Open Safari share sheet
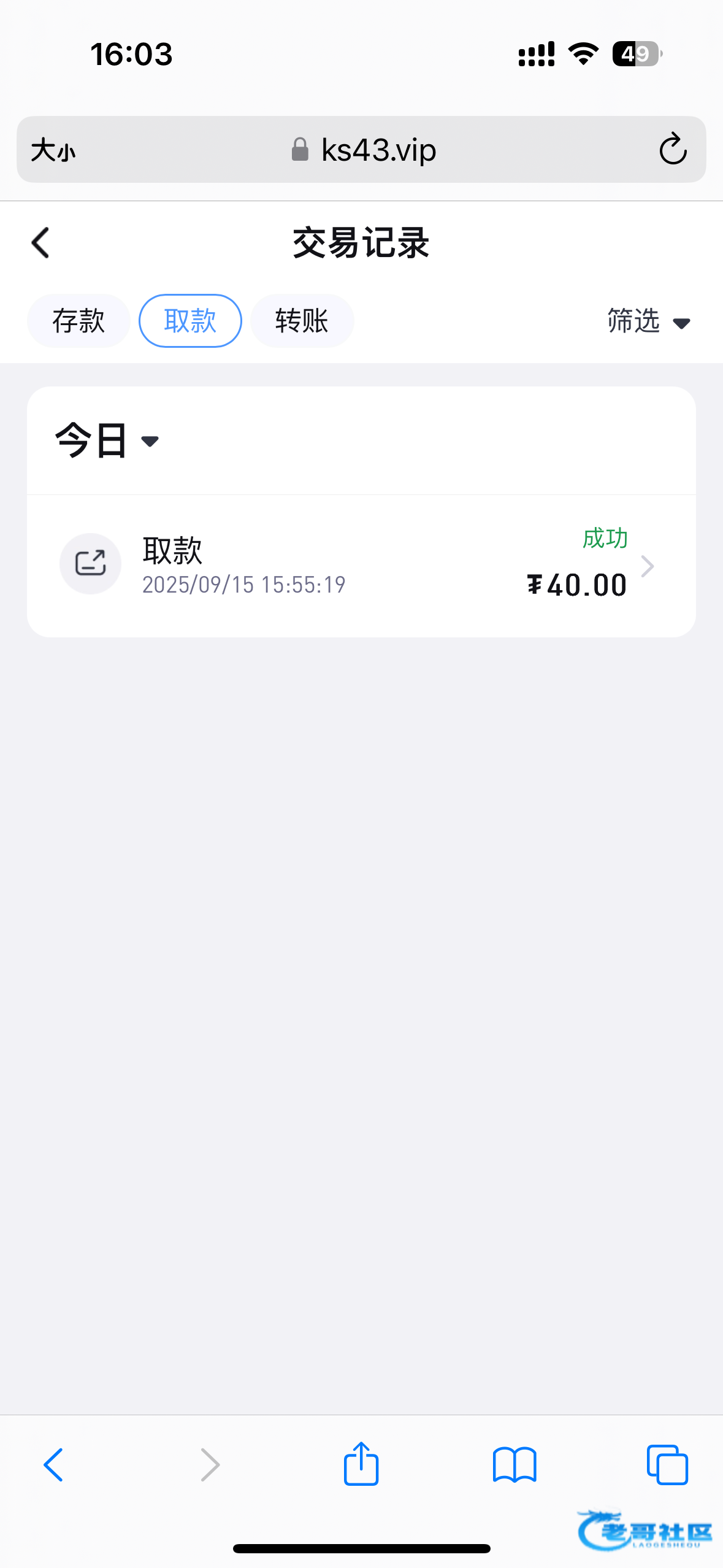Viewport: 723px width, 1568px height. 361,1464
